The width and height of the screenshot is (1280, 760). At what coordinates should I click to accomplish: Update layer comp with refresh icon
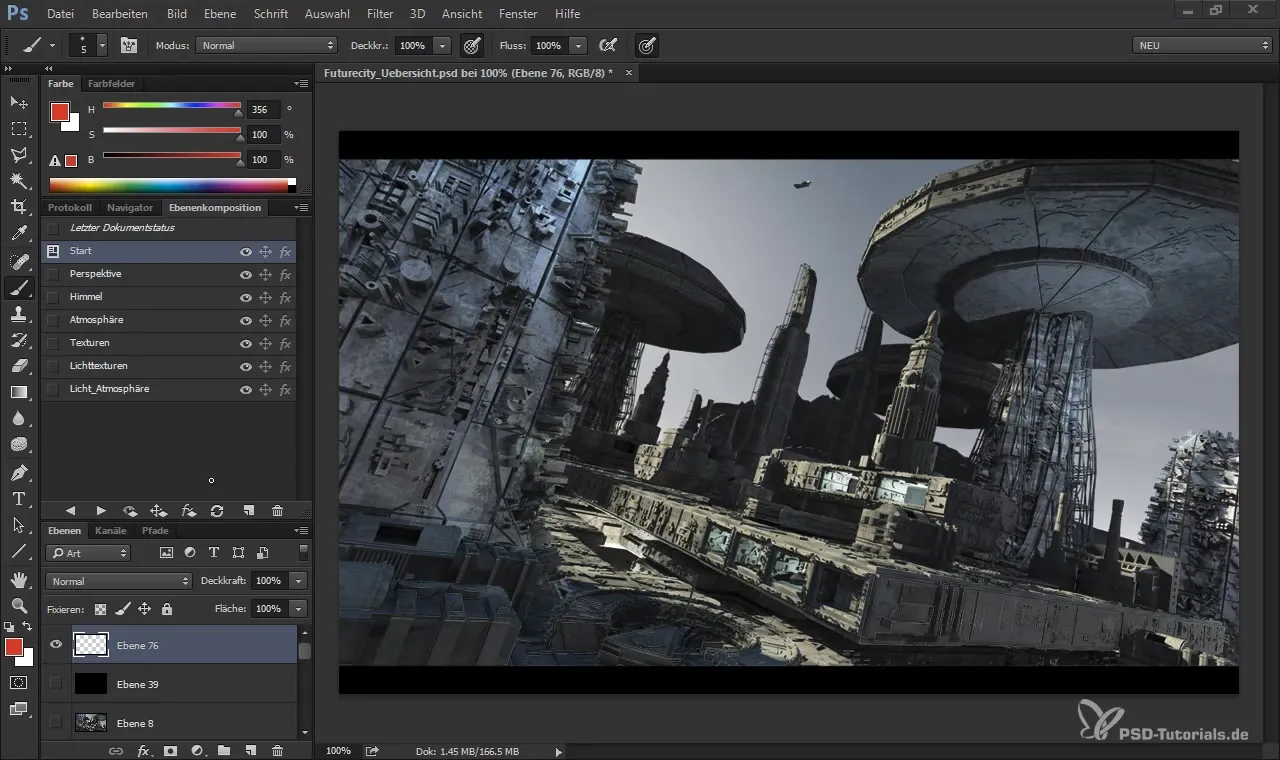pos(217,511)
